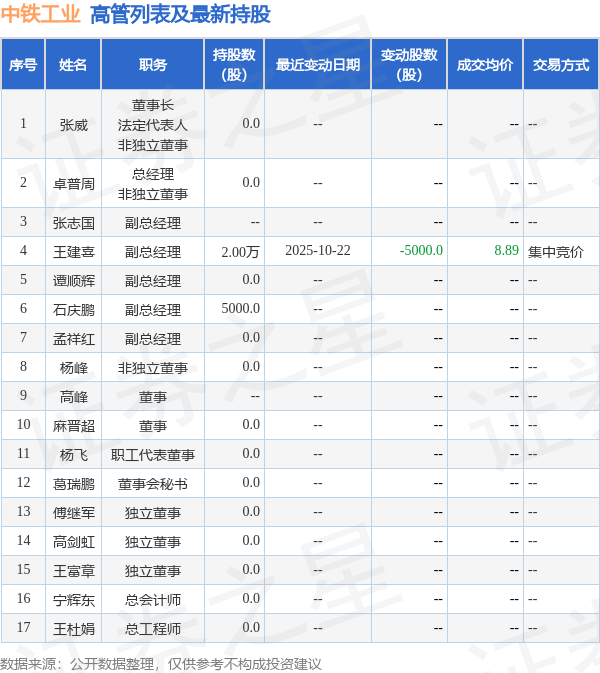Select the name 高峰
This screenshot has height=673, width=600.
(73, 397)
